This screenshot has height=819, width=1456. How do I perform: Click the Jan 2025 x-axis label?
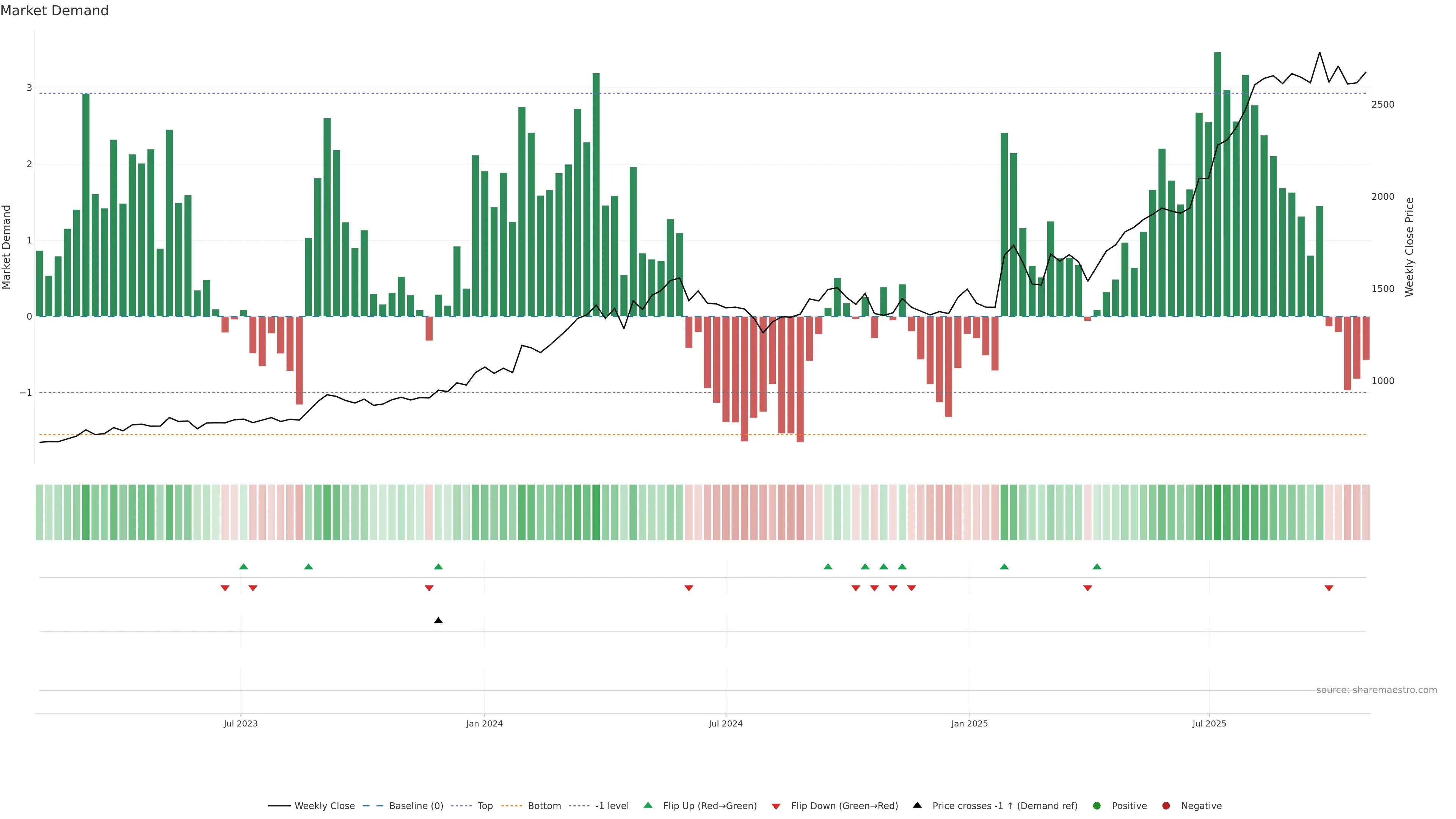[x=970, y=723]
